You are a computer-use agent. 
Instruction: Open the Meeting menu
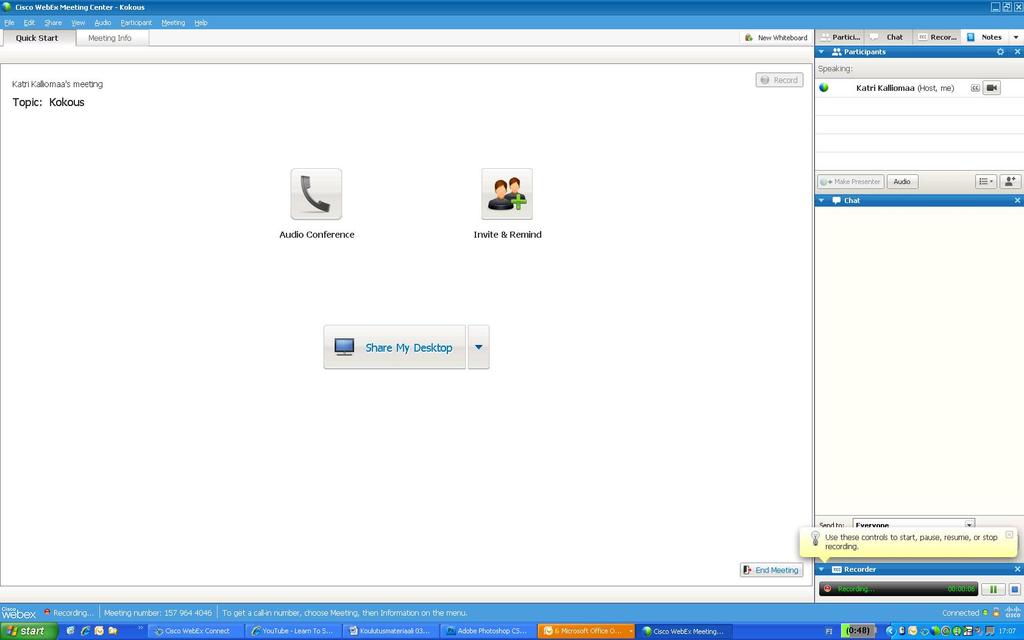pos(173,23)
